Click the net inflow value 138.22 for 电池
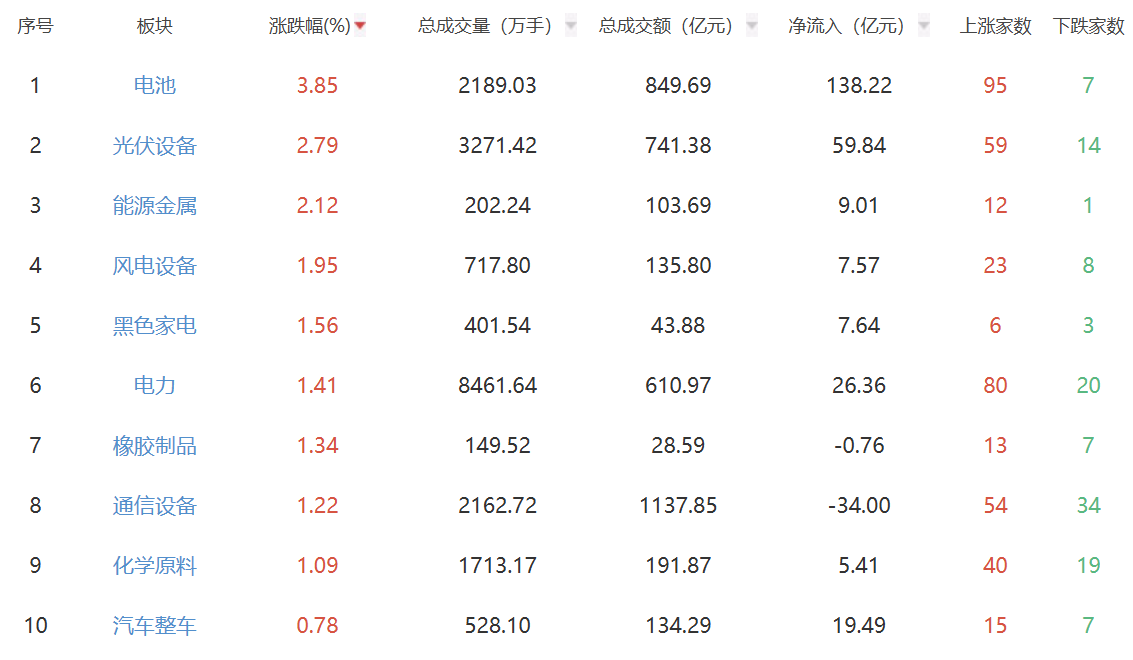 coord(859,86)
